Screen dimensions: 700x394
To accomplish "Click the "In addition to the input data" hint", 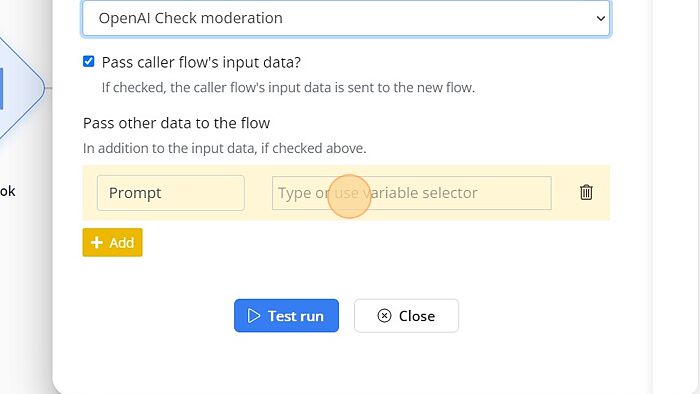I will coord(225,148).
